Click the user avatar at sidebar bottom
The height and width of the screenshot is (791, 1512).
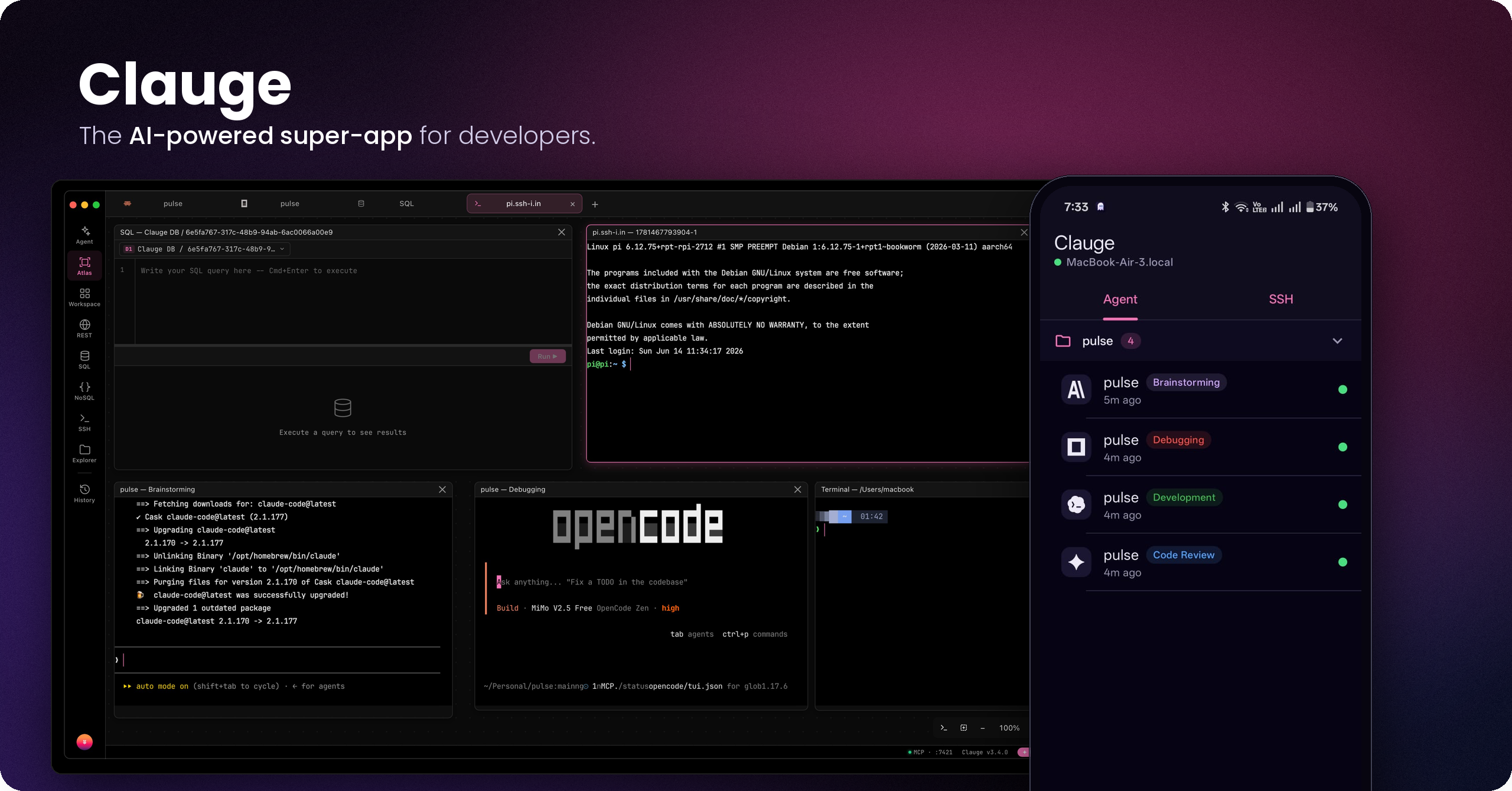click(x=84, y=741)
